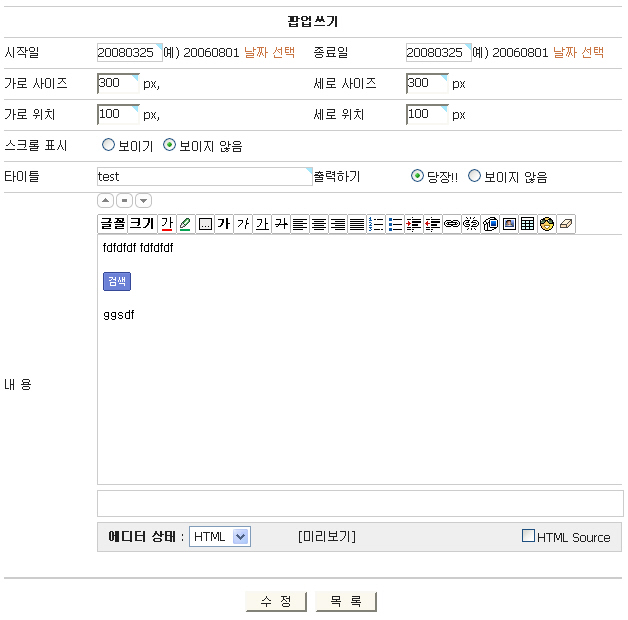Click the title input field containing 'test'

(204, 177)
